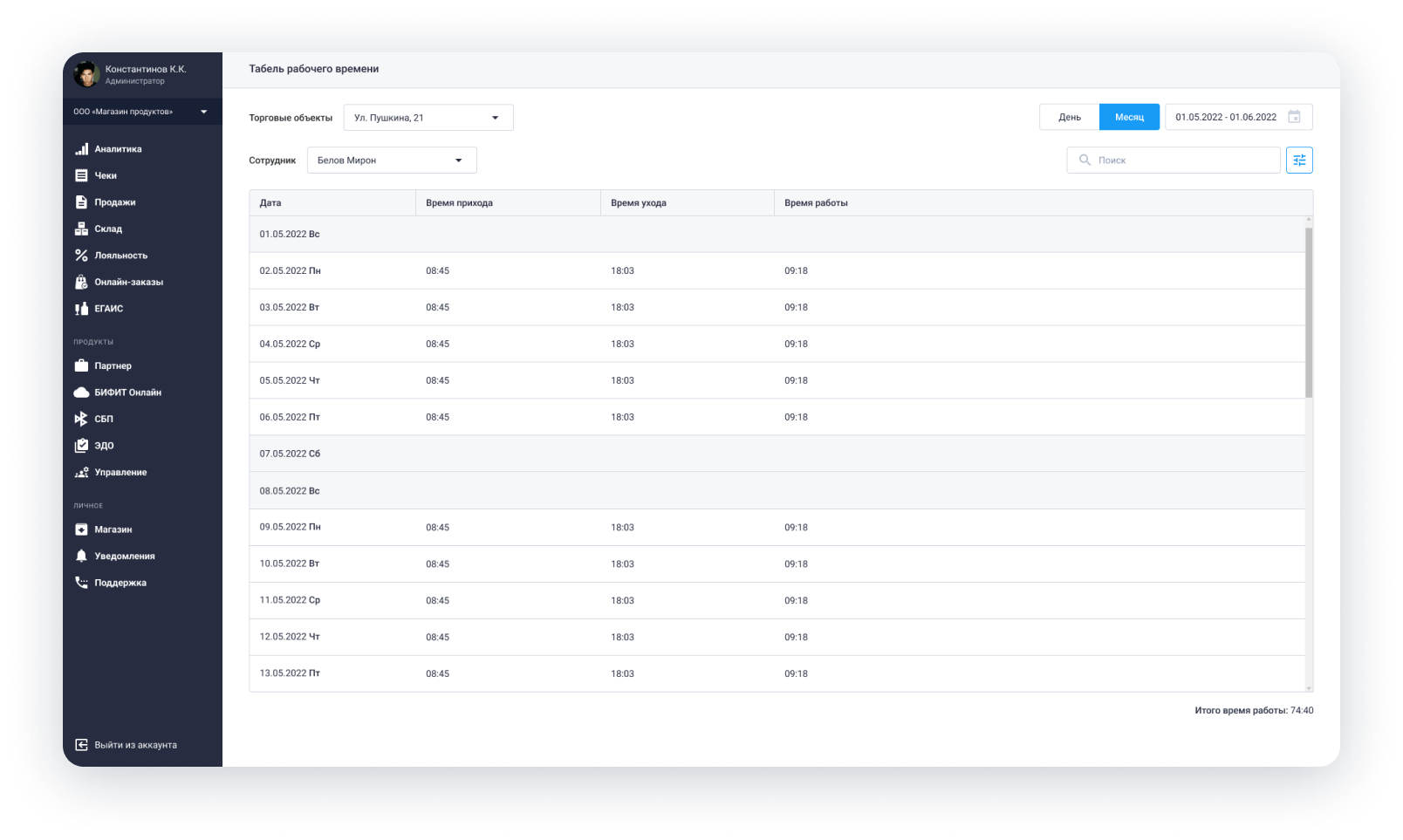Click the Продажи document icon

tap(81, 202)
